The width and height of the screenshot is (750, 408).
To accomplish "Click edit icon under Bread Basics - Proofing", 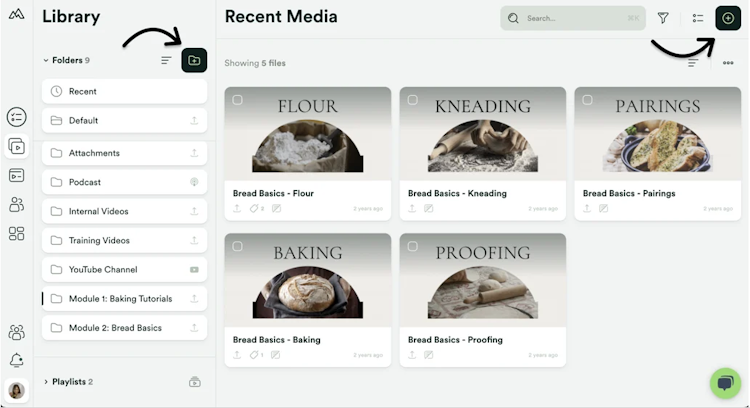I will click(x=429, y=355).
